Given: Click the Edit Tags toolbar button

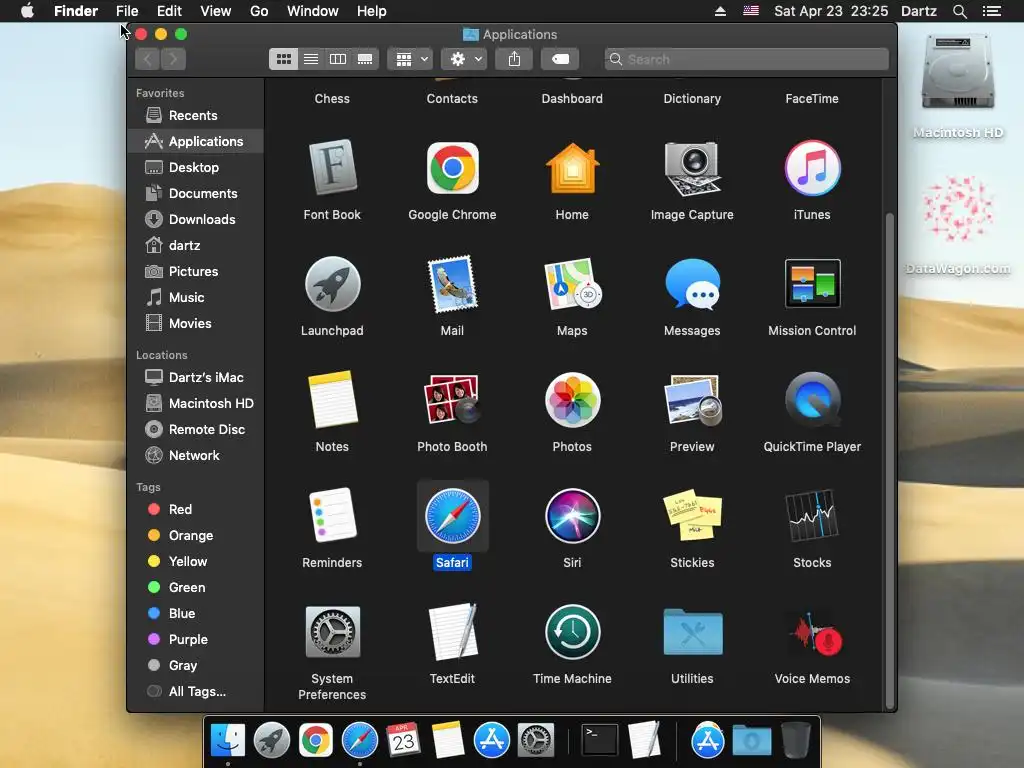Looking at the screenshot, I should pyautogui.click(x=560, y=59).
